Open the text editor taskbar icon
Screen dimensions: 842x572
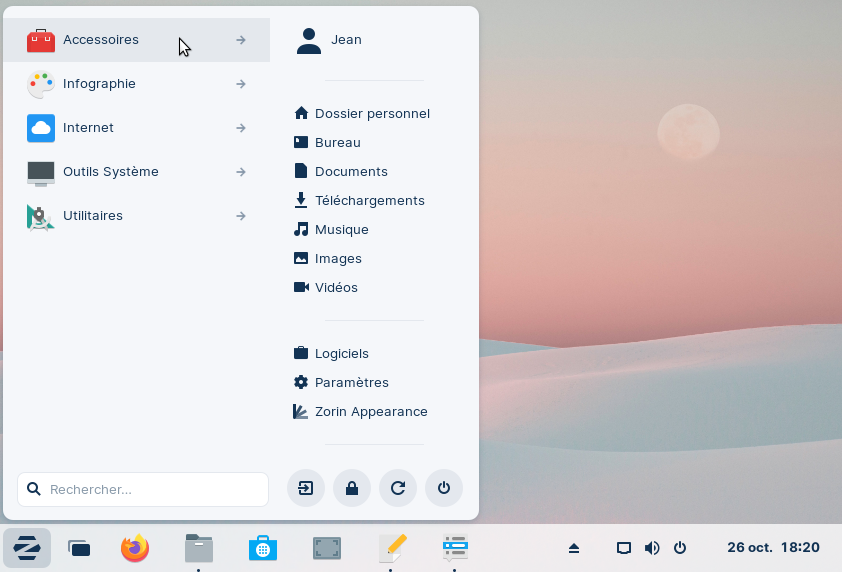coord(392,548)
